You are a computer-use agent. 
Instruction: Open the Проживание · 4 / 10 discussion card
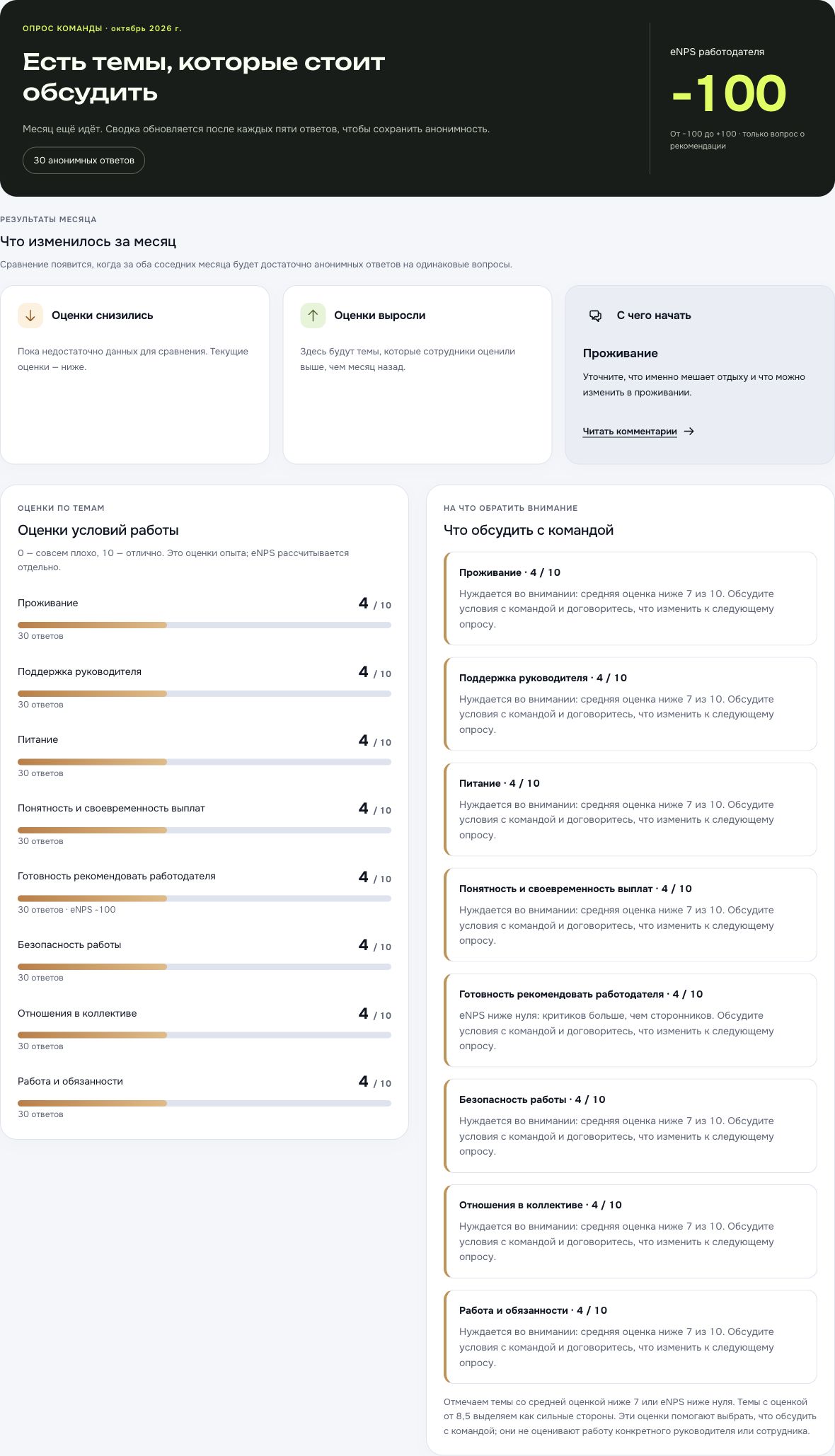point(630,599)
